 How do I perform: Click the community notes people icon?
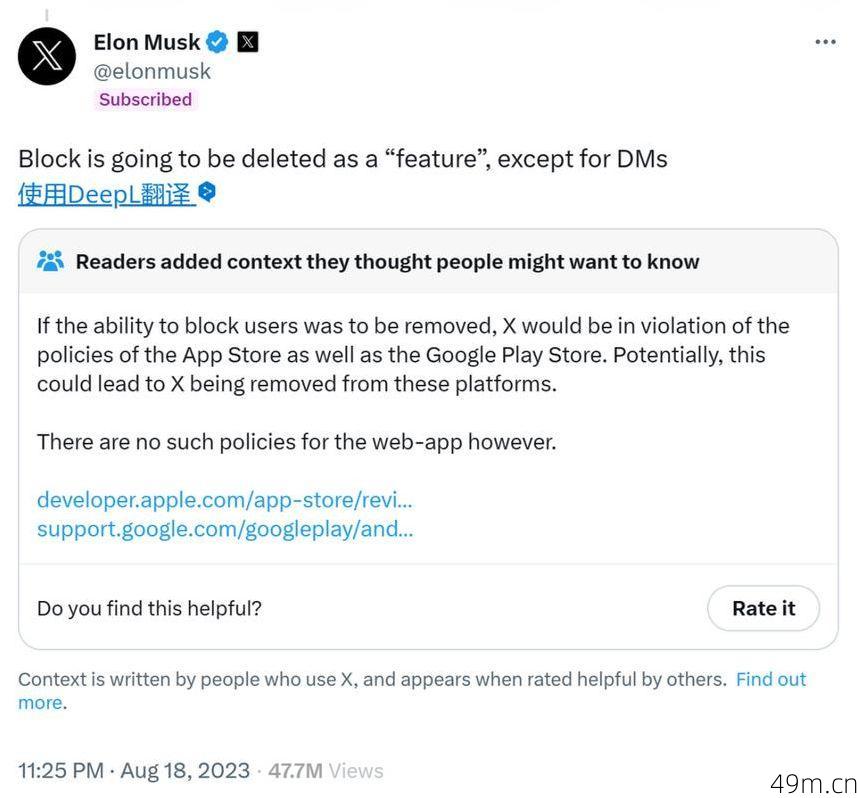pyautogui.click(x=50, y=261)
